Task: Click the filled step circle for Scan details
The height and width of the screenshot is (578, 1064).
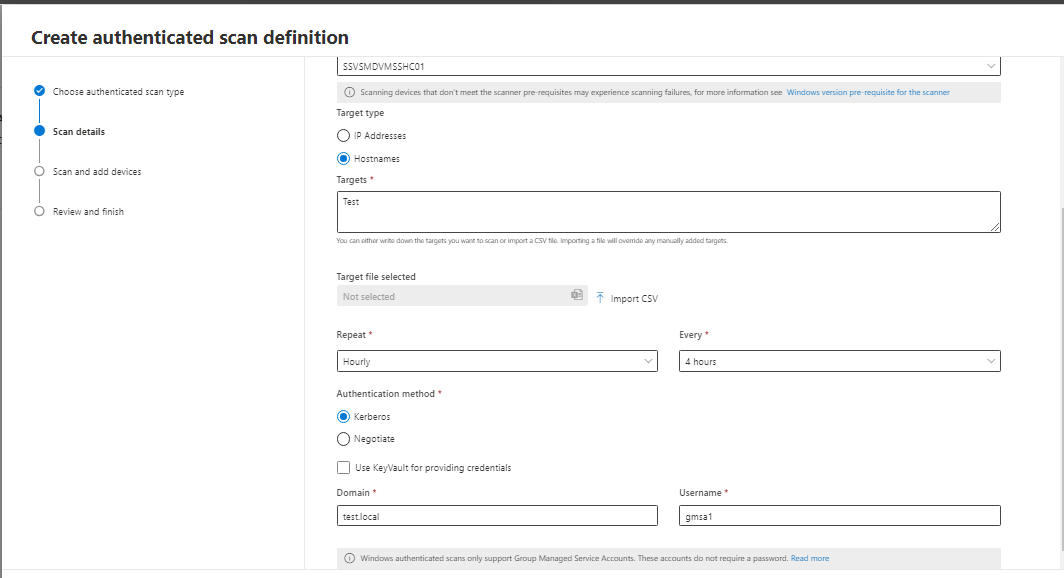Action: (39, 130)
